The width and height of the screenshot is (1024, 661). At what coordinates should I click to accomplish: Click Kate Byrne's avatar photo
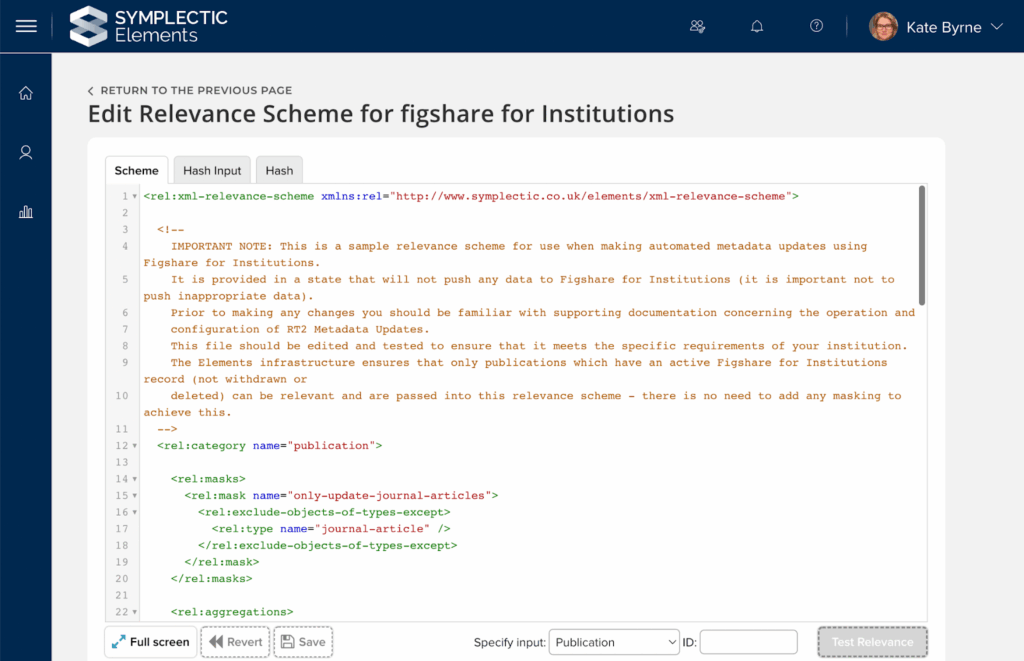(x=883, y=26)
